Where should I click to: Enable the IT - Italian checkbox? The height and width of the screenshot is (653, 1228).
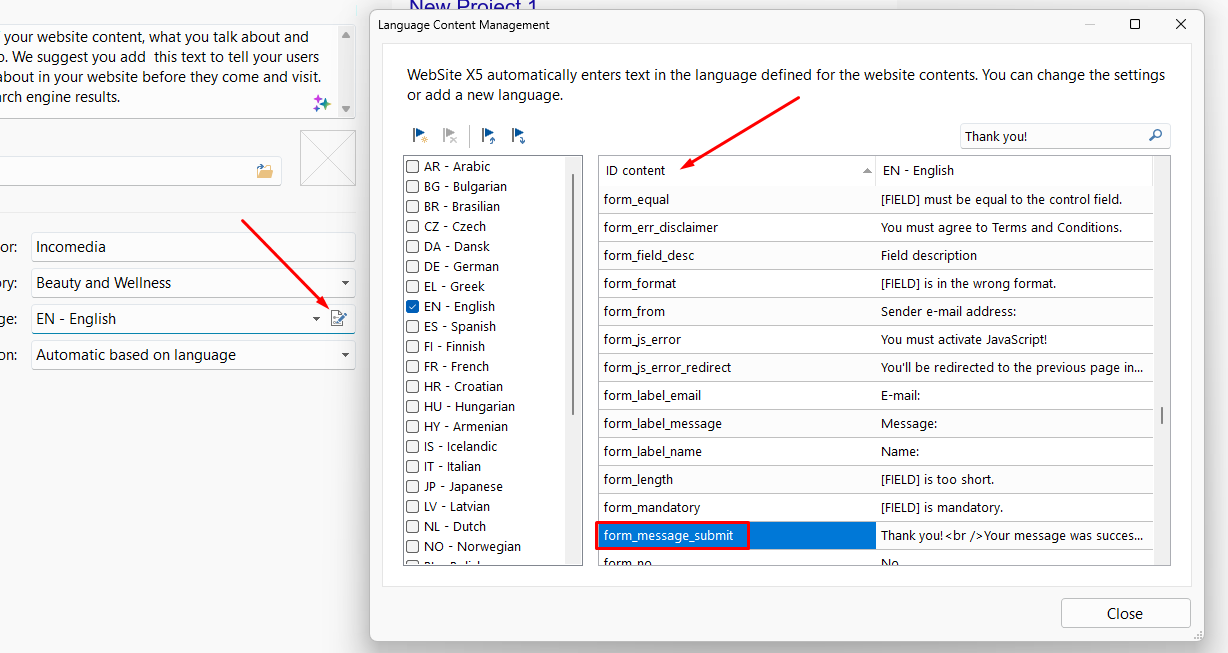tap(412, 467)
